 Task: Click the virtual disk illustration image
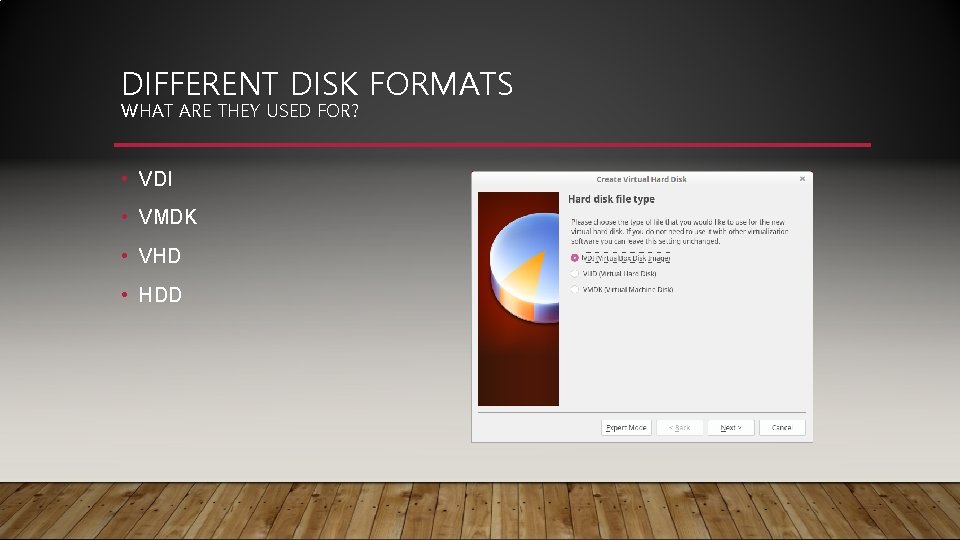pyautogui.click(x=519, y=299)
